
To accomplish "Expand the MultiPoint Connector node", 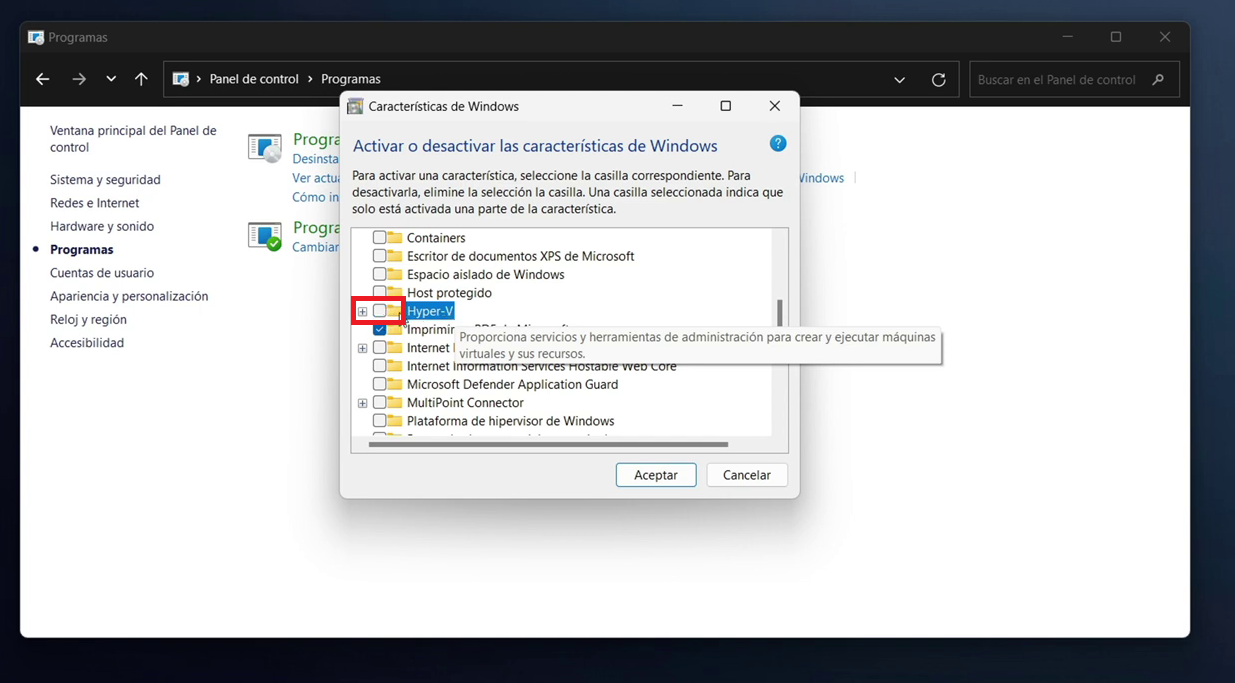I will 362,403.
